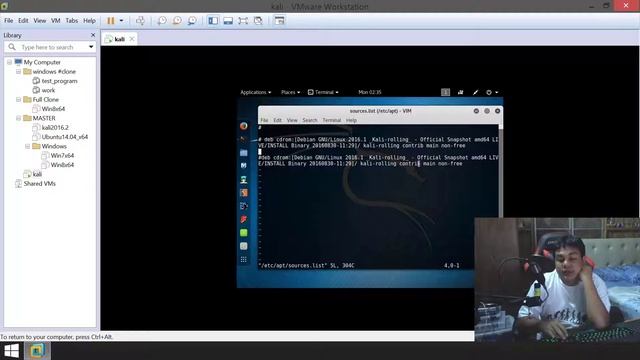Image resolution: width=640 pixels, height=360 pixels.
Task: Open Kali Applications menu
Action: (256, 92)
